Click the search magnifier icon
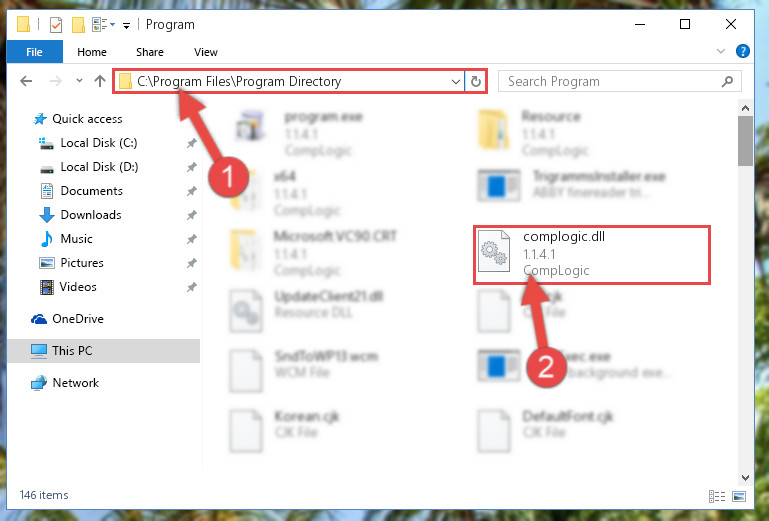 point(727,81)
